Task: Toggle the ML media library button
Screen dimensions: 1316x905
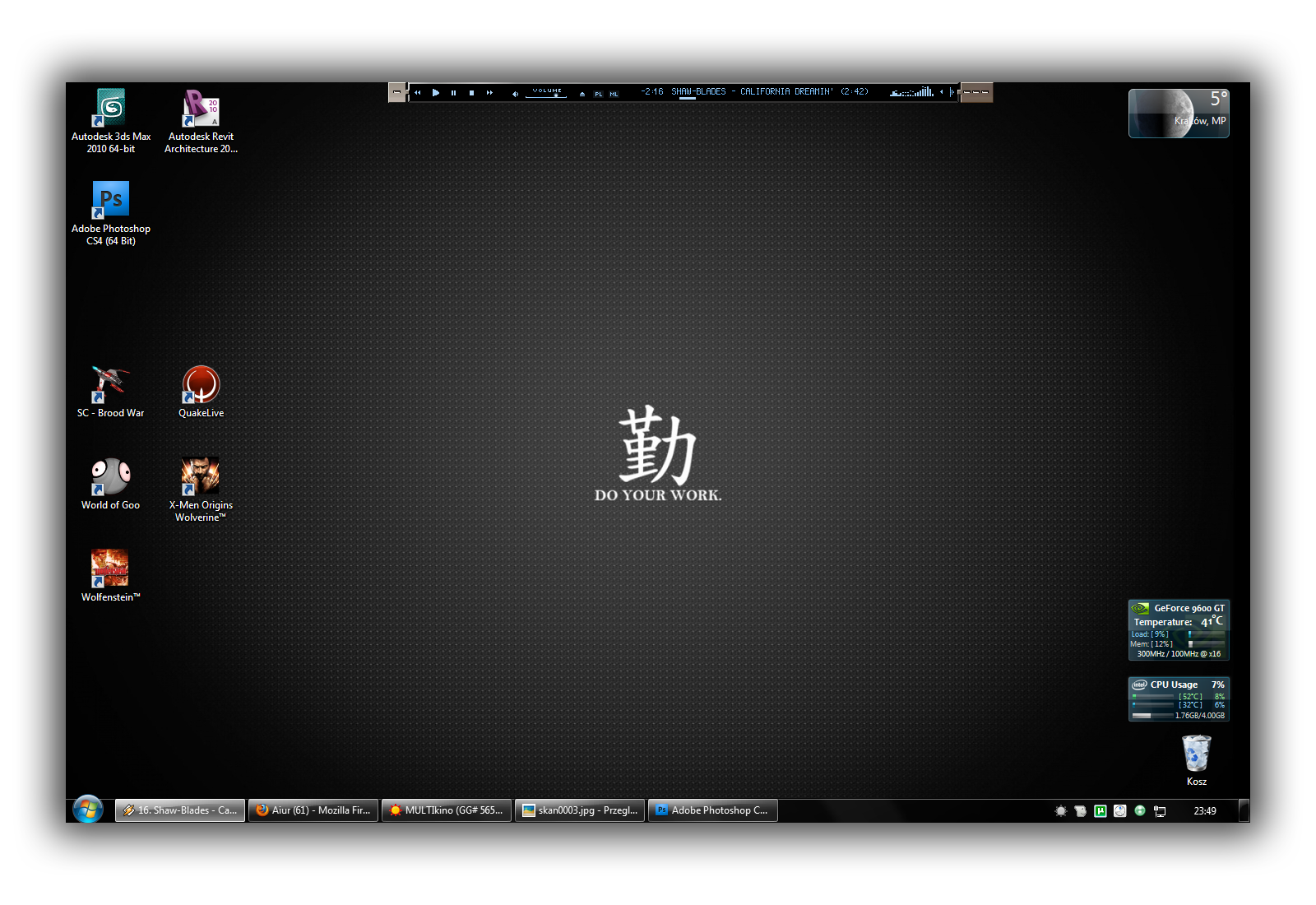Action: point(614,94)
